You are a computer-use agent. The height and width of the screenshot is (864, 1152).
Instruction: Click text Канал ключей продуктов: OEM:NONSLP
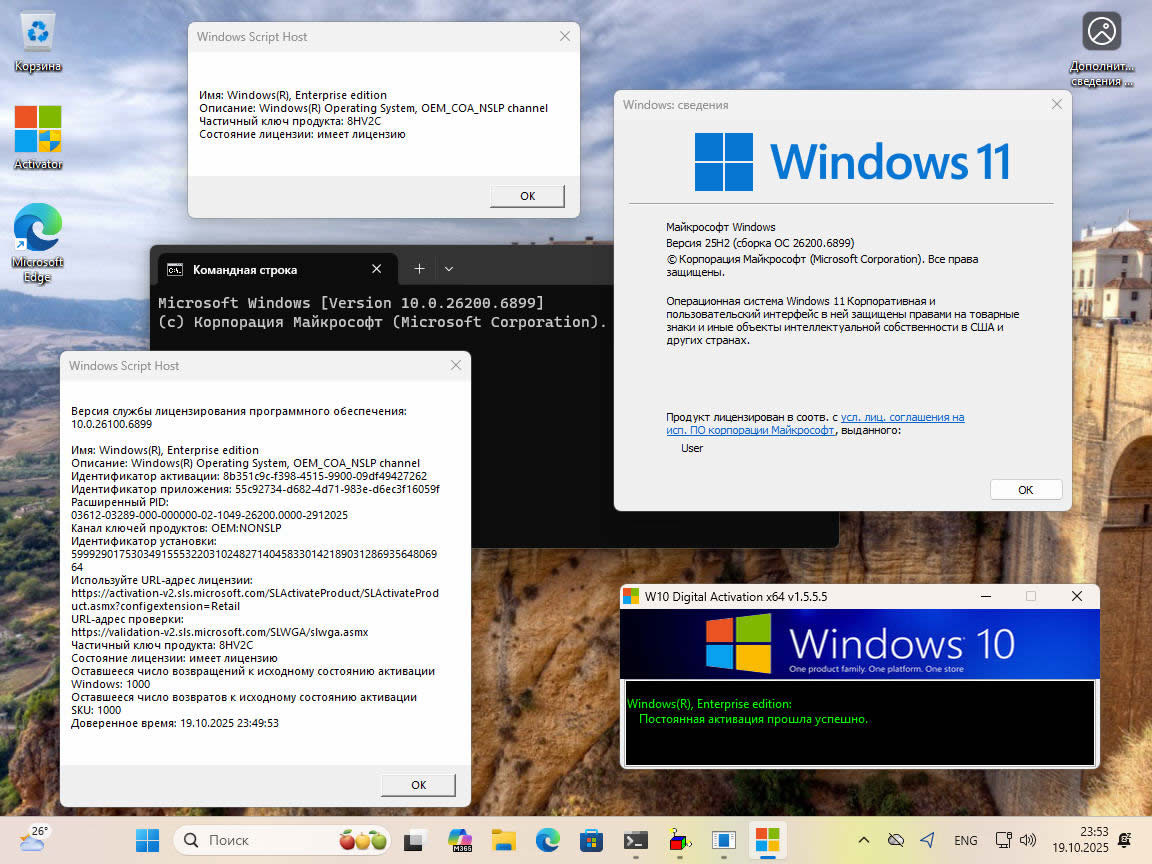click(176, 528)
